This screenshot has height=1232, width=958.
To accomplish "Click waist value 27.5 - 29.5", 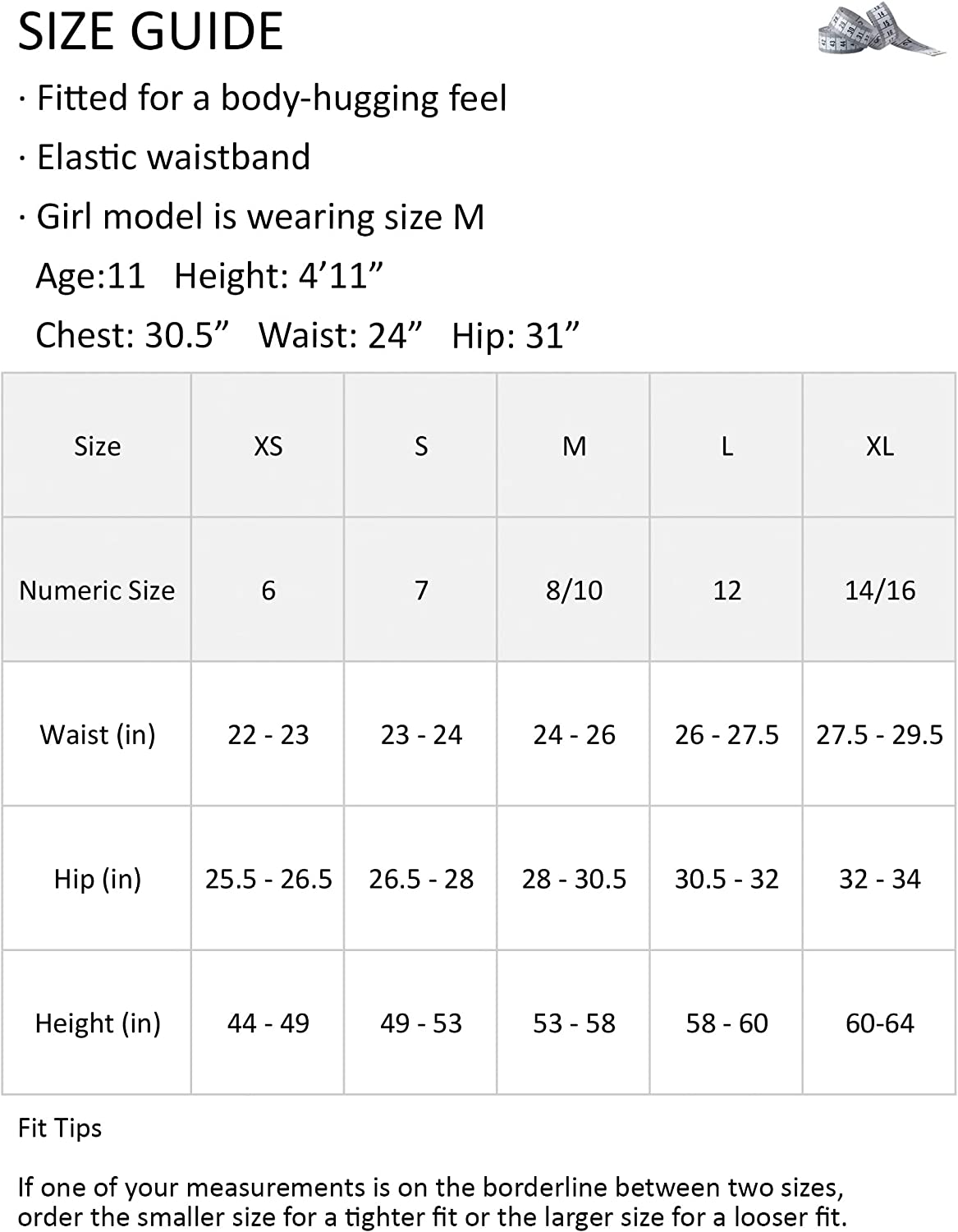I will 879,734.
